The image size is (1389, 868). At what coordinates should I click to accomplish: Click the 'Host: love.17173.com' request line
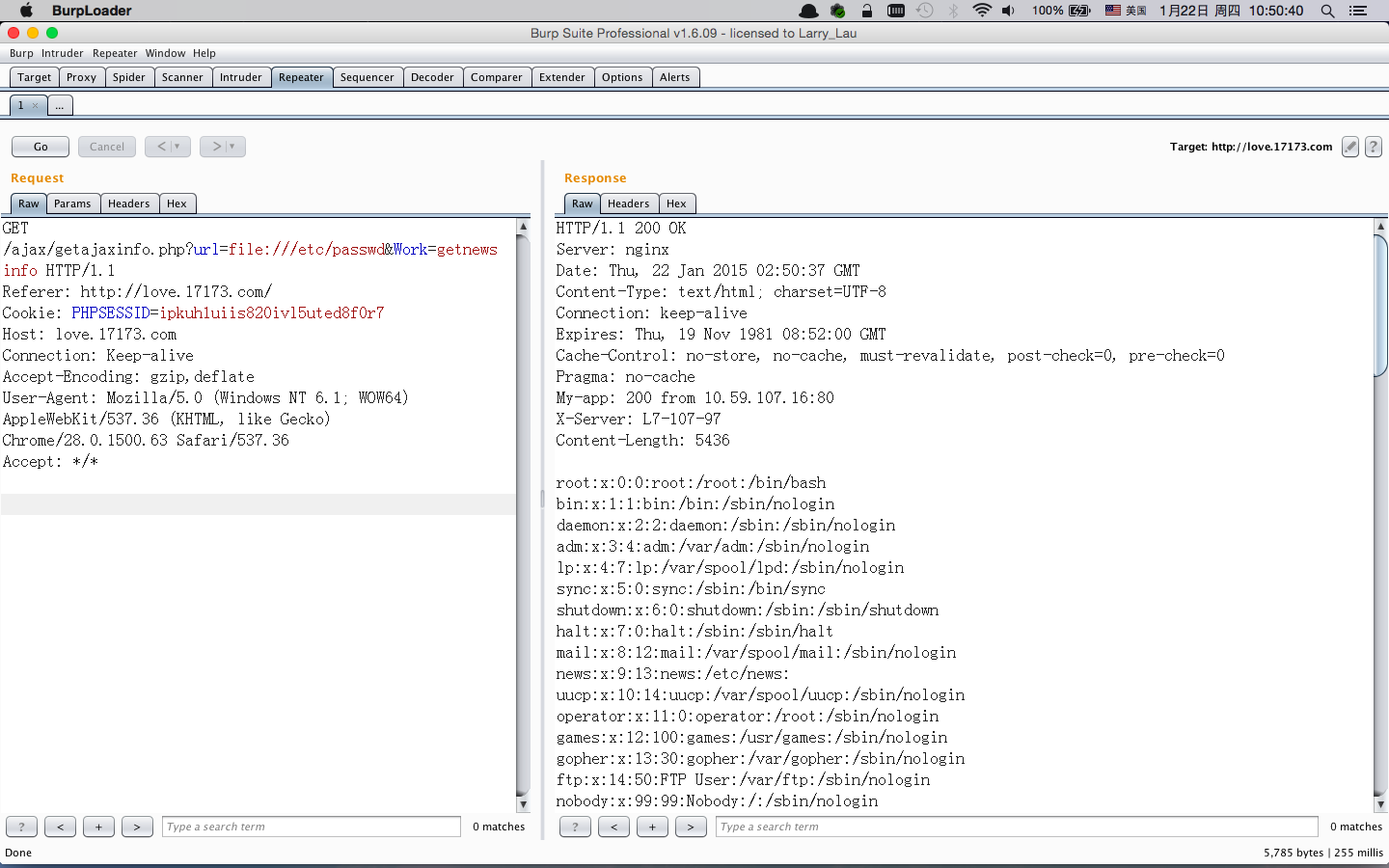[x=90, y=335]
